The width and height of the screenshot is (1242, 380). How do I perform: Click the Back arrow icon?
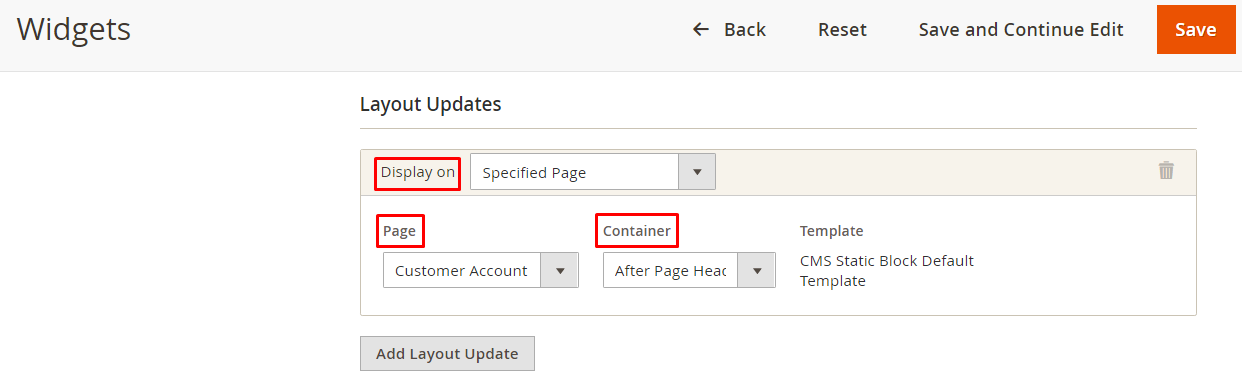pos(701,30)
